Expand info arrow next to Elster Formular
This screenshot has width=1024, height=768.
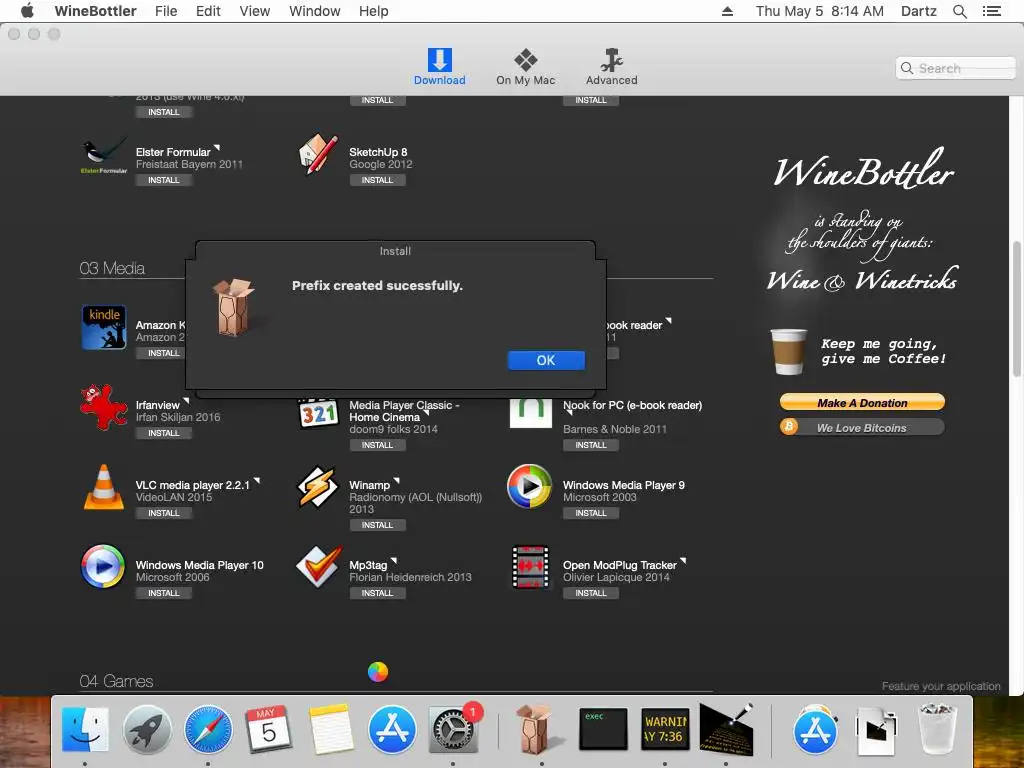pyautogui.click(x=217, y=148)
